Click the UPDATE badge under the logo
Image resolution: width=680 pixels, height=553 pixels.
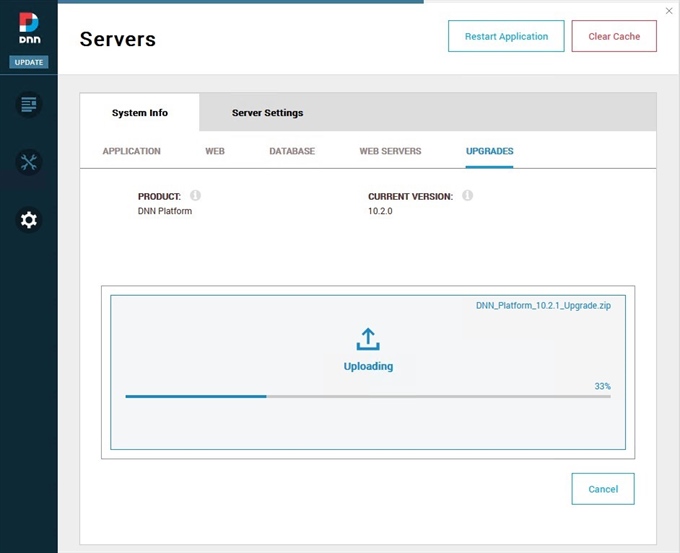click(x=28, y=62)
